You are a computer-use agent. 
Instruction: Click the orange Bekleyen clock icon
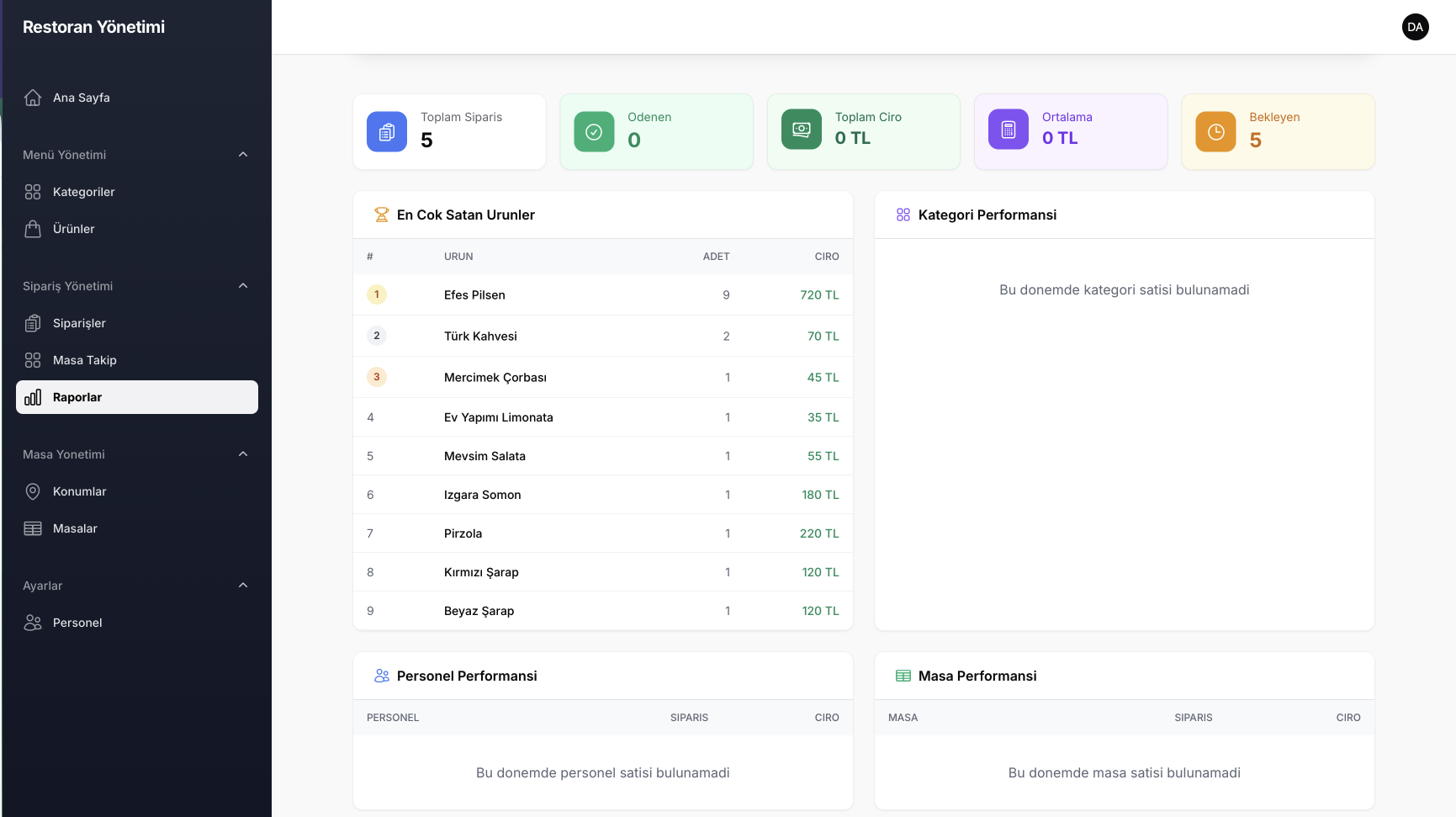click(1215, 131)
